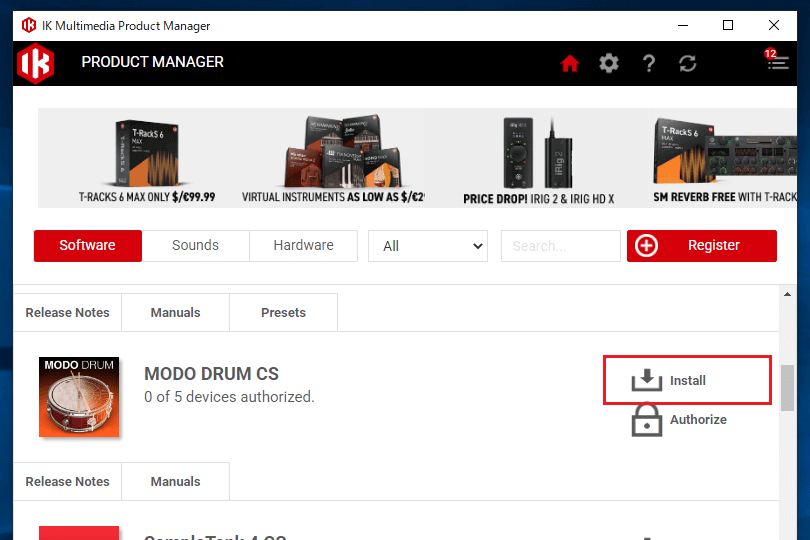The image size is (810, 540).
Task: Switch to the Sounds tab
Action: (x=195, y=245)
